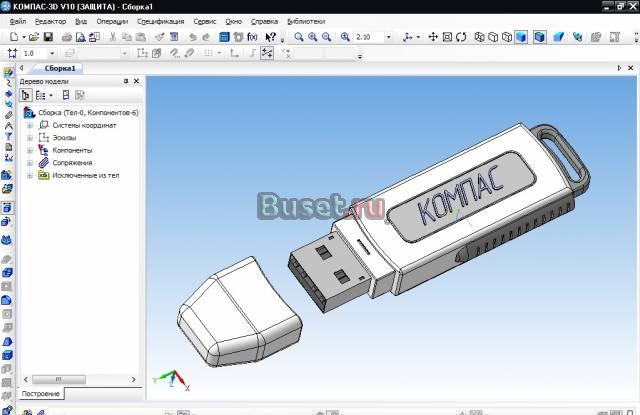Click the model tree horizontal scrollbar thumb
The width and height of the screenshot is (640, 415).
click(x=59, y=379)
